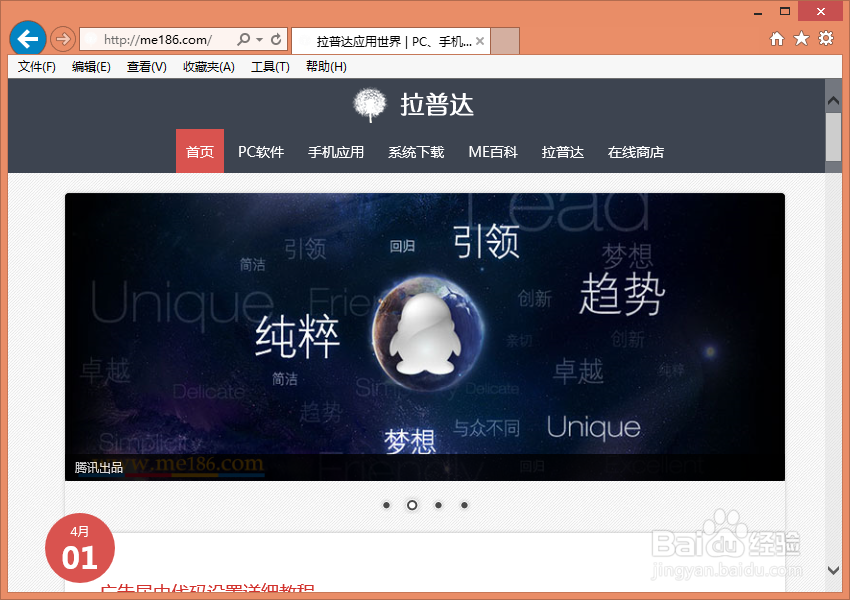
Task: Select the second slider dot
Action: (x=412, y=505)
